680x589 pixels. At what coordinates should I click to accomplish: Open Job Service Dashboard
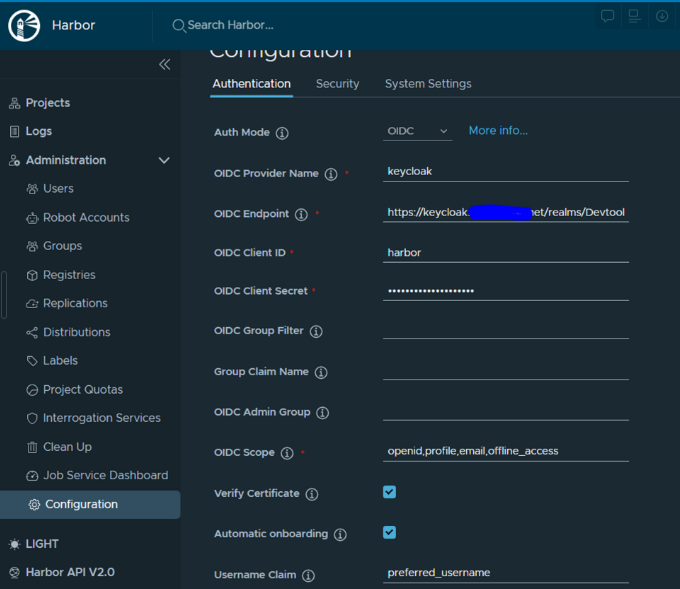tap(105, 475)
